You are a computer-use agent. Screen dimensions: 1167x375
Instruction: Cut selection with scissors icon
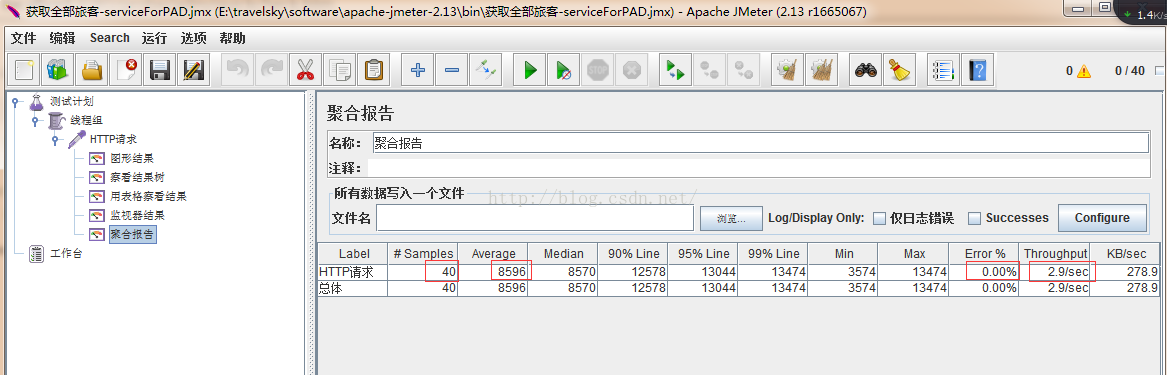click(306, 70)
